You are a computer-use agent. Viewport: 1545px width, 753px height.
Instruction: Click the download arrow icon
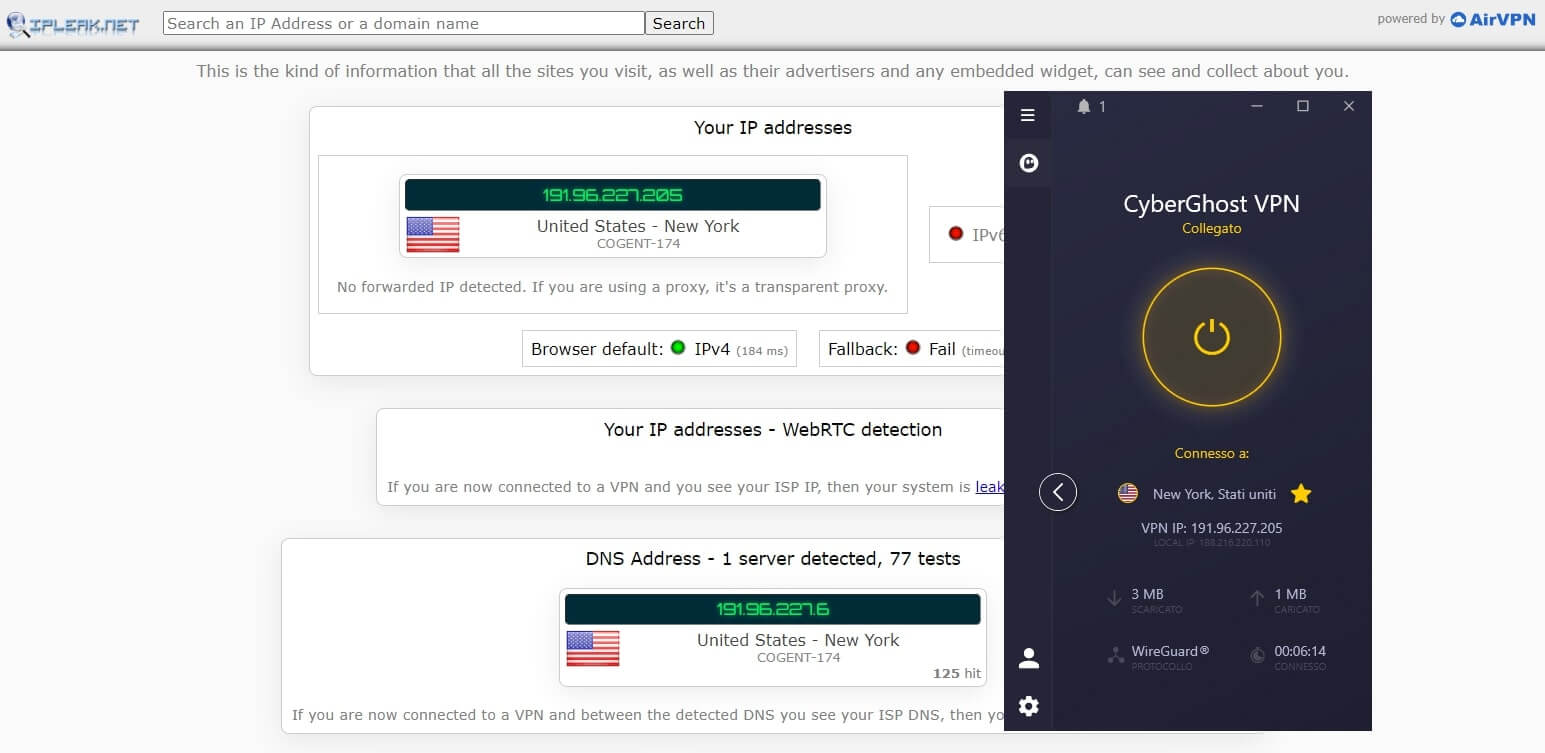(x=1114, y=599)
